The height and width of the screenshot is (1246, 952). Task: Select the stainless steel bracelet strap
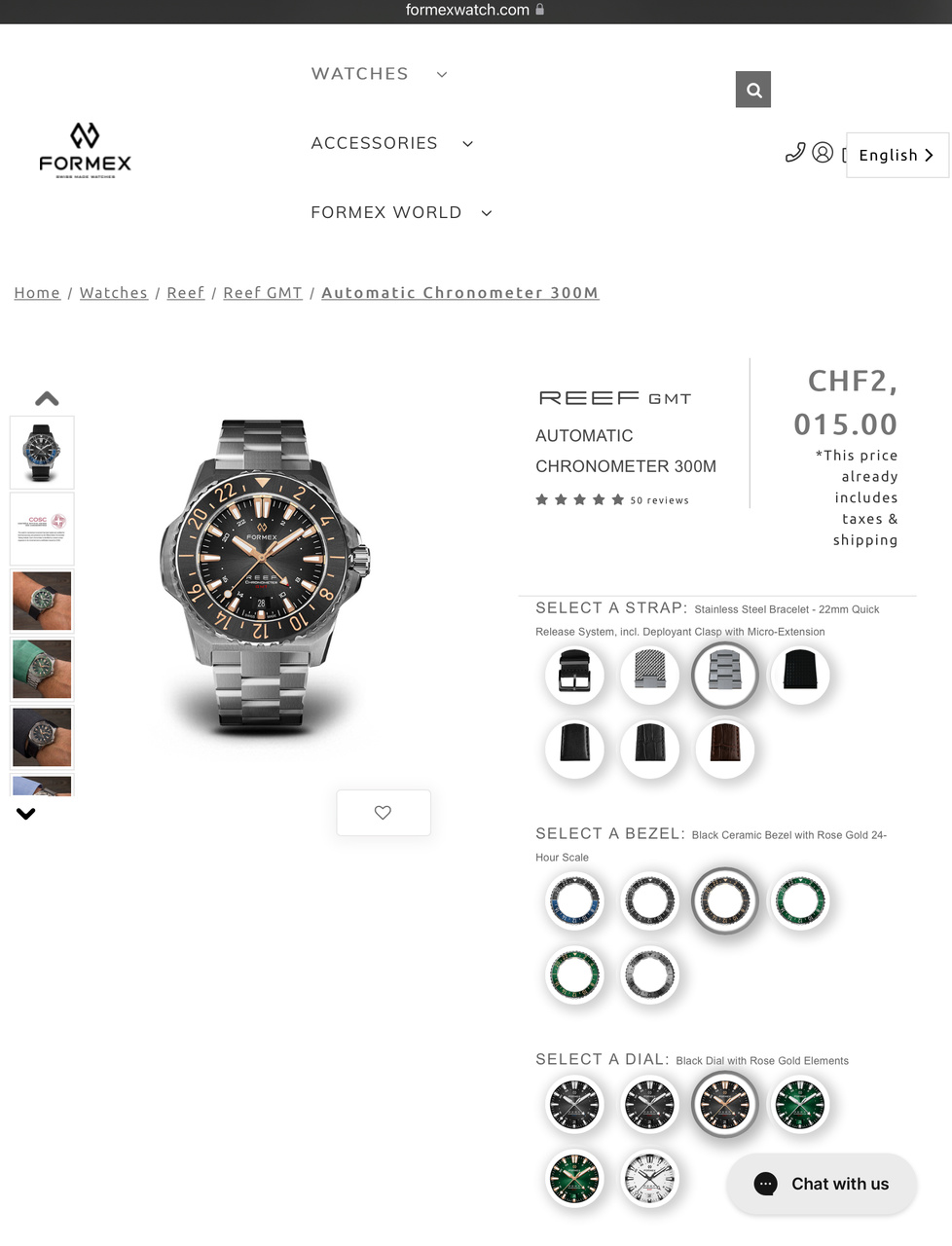pyautogui.click(x=725, y=675)
